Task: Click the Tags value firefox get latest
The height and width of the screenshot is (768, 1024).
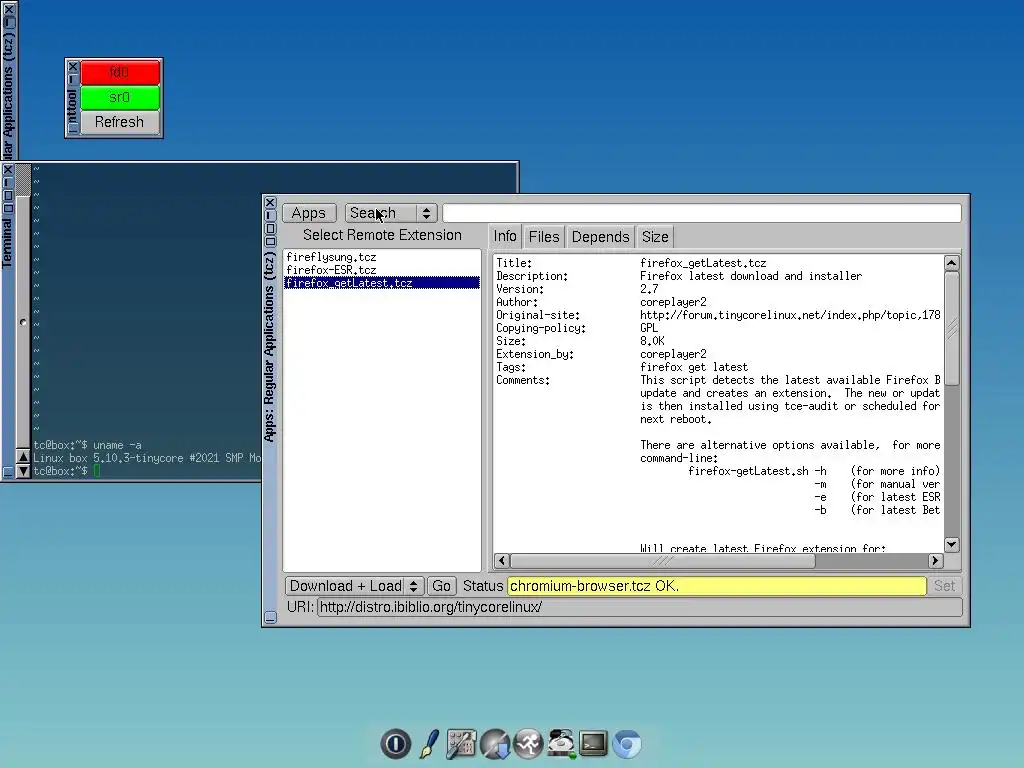Action: [694, 367]
